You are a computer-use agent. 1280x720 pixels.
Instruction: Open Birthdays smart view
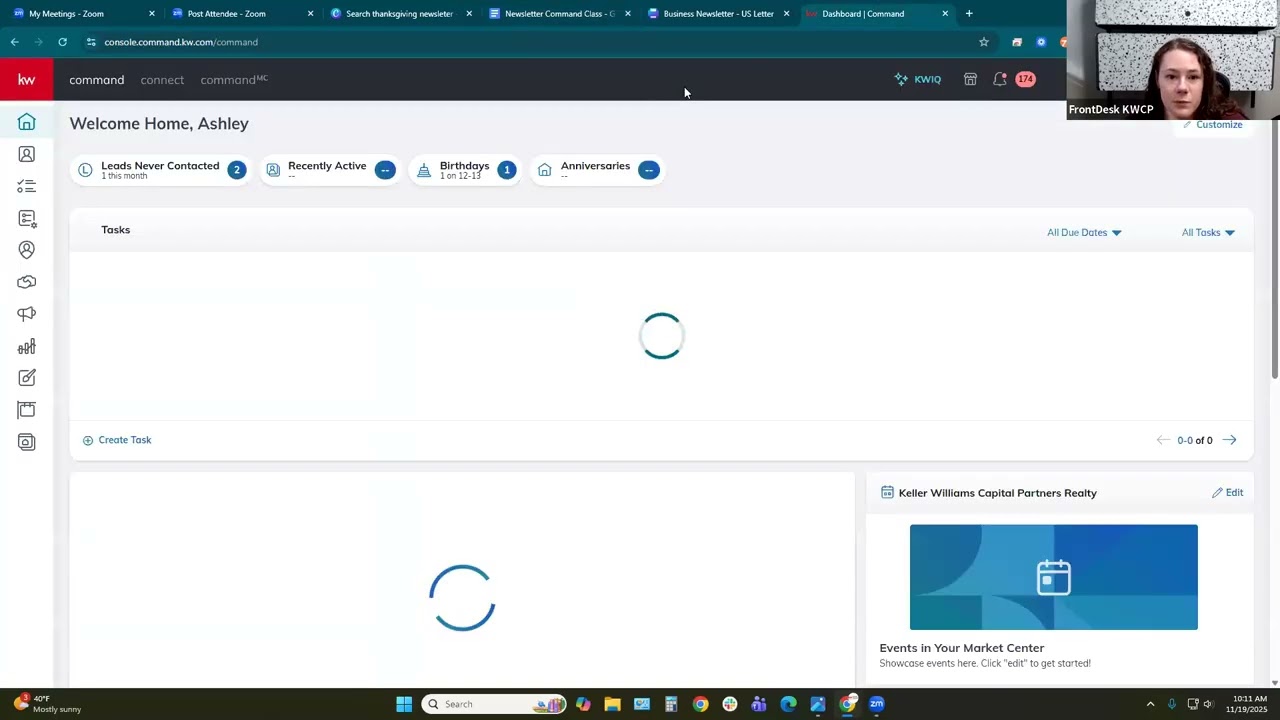pyautogui.click(x=467, y=170)
